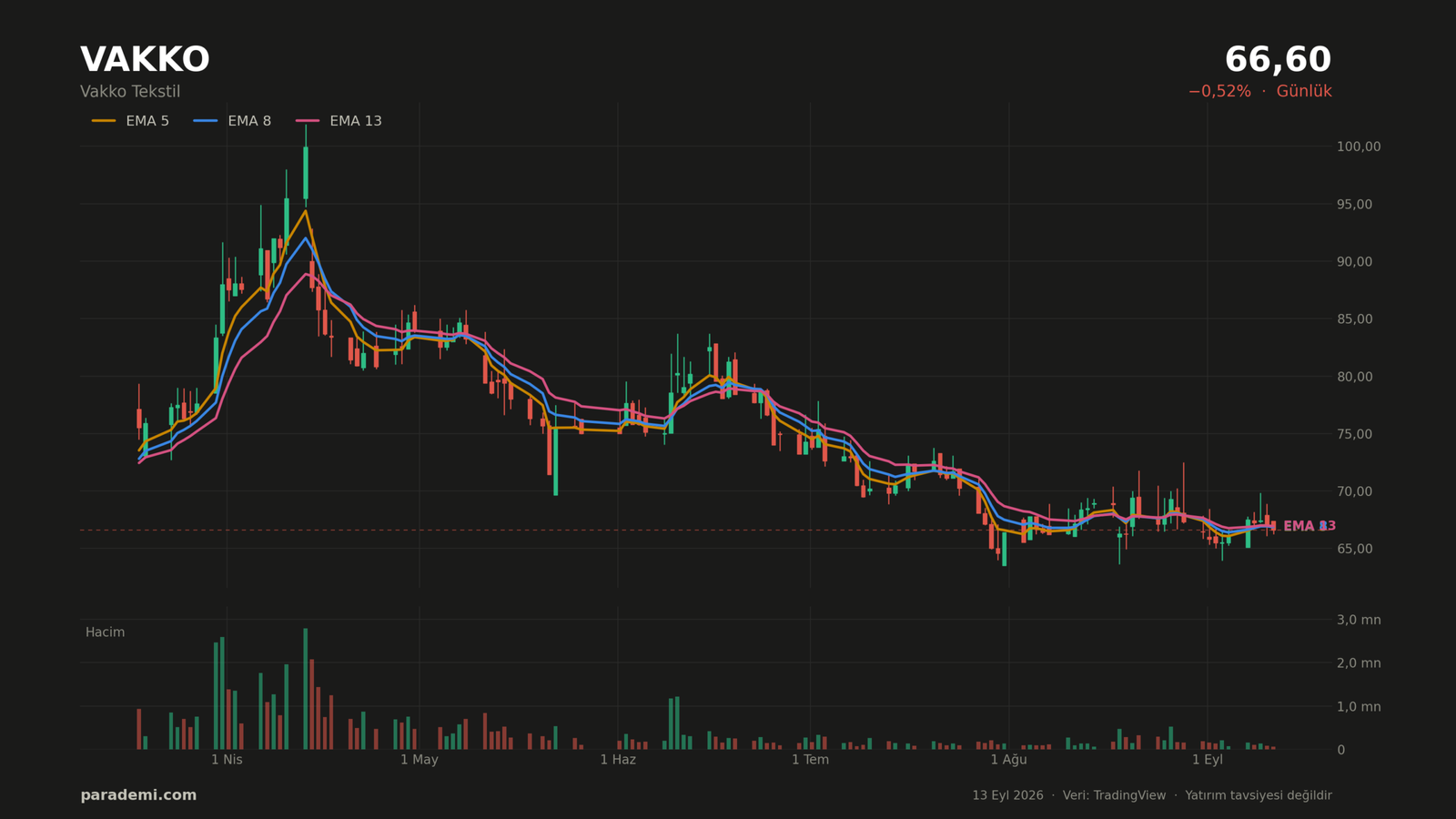Click the −0,52% daily change value
This screenshot has height=819, width=1456.
[1219, 92]
